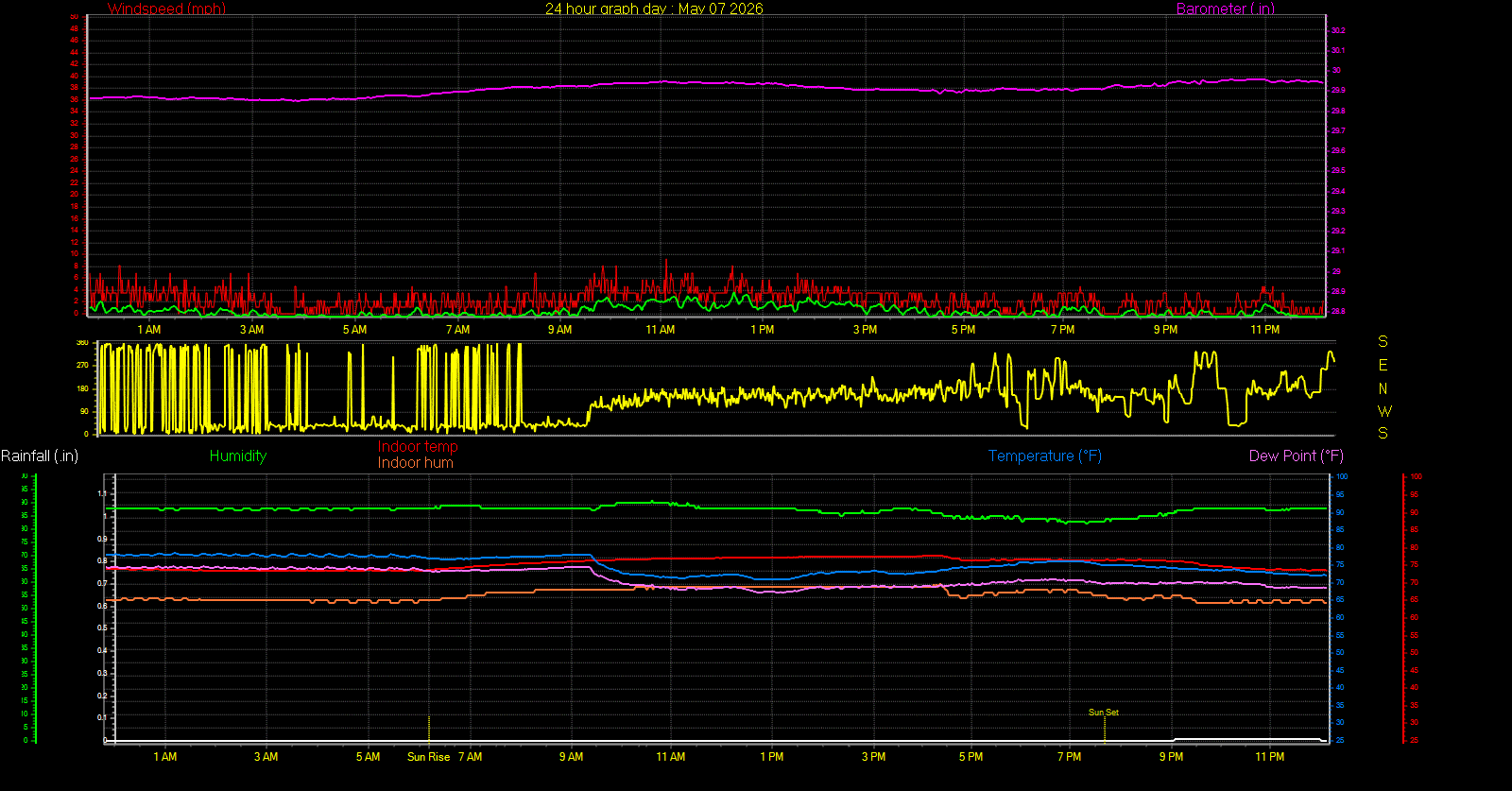Select the green 'Humidity' legend label
The height and width of the screenshot is (791, 1512).
coord(238,456)
